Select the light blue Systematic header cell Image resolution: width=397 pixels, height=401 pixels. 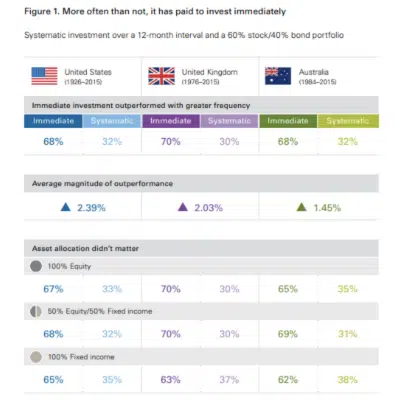click(x=112, y=121)
